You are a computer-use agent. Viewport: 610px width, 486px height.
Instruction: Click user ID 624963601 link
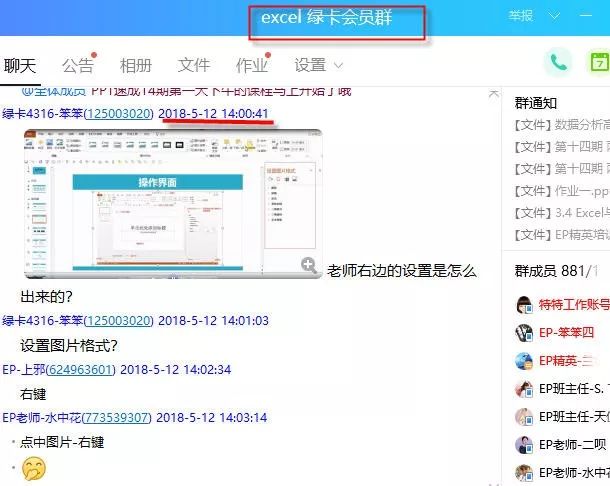81,369
